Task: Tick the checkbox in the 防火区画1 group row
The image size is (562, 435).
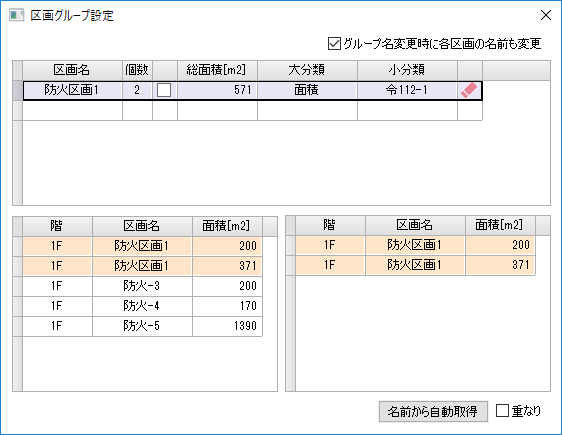Action: pos(164,90)
